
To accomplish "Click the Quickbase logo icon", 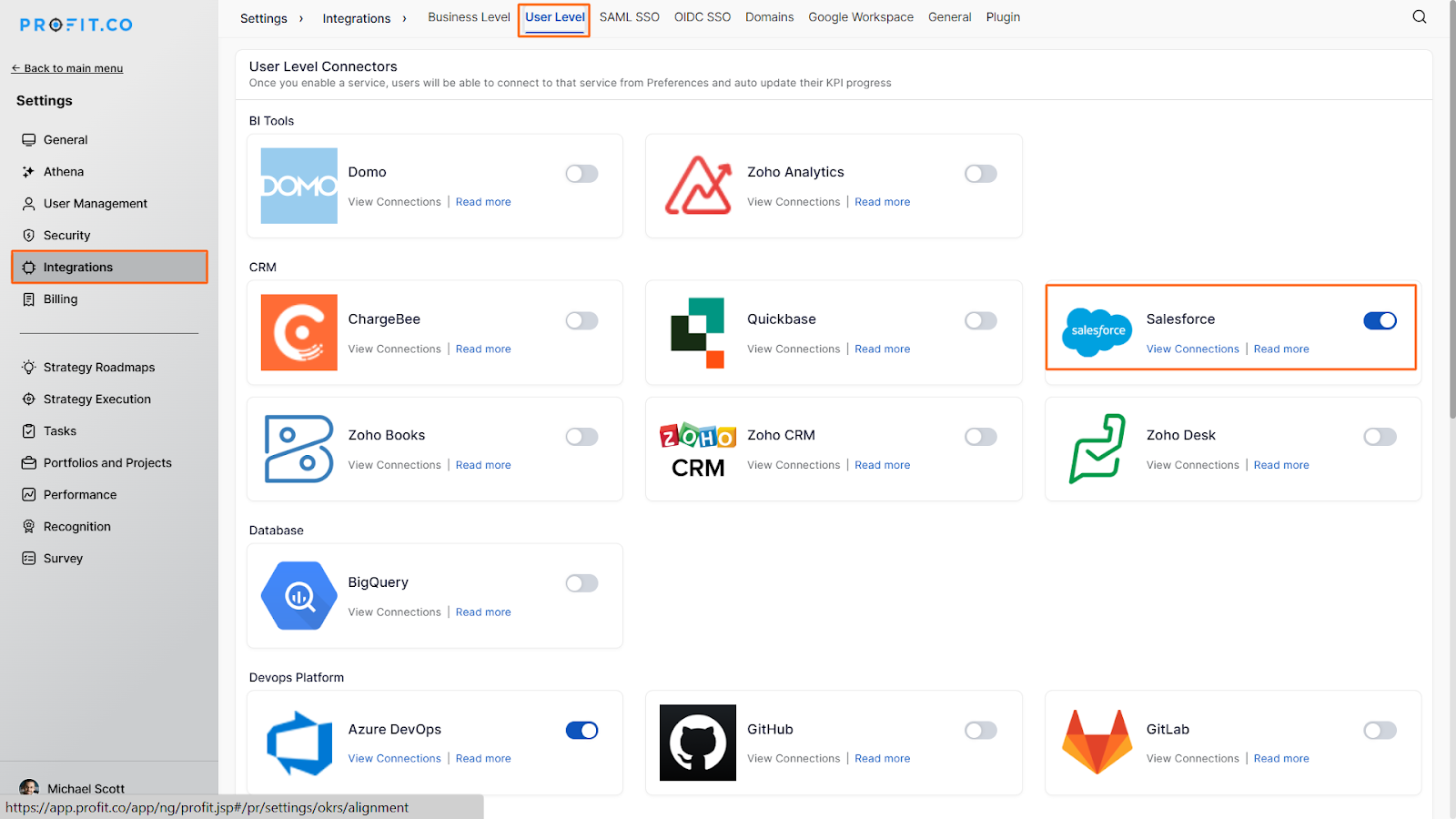I will [x=698, y=332].
